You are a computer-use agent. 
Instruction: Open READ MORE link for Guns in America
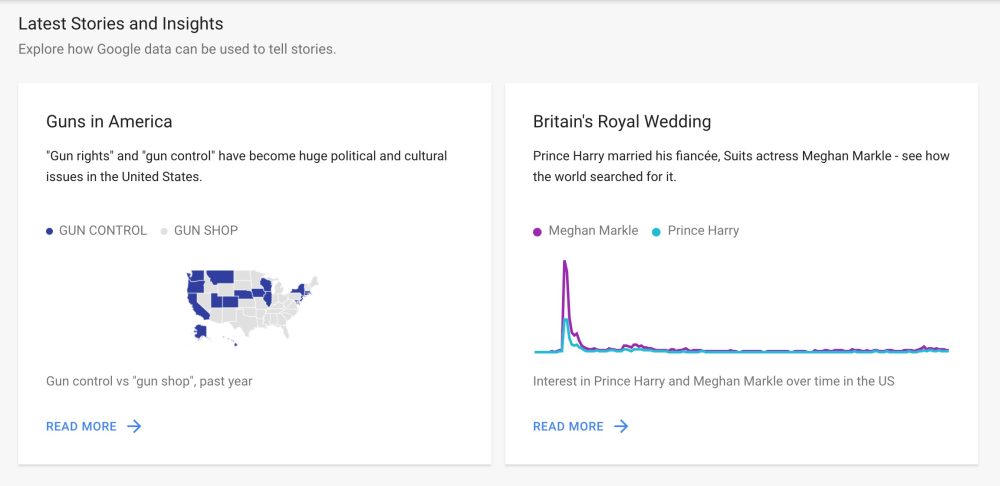click(82, 426)
